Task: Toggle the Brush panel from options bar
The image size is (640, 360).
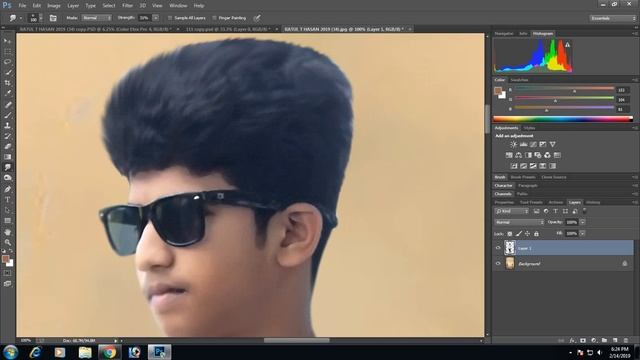Action: [x=53, y=18]
